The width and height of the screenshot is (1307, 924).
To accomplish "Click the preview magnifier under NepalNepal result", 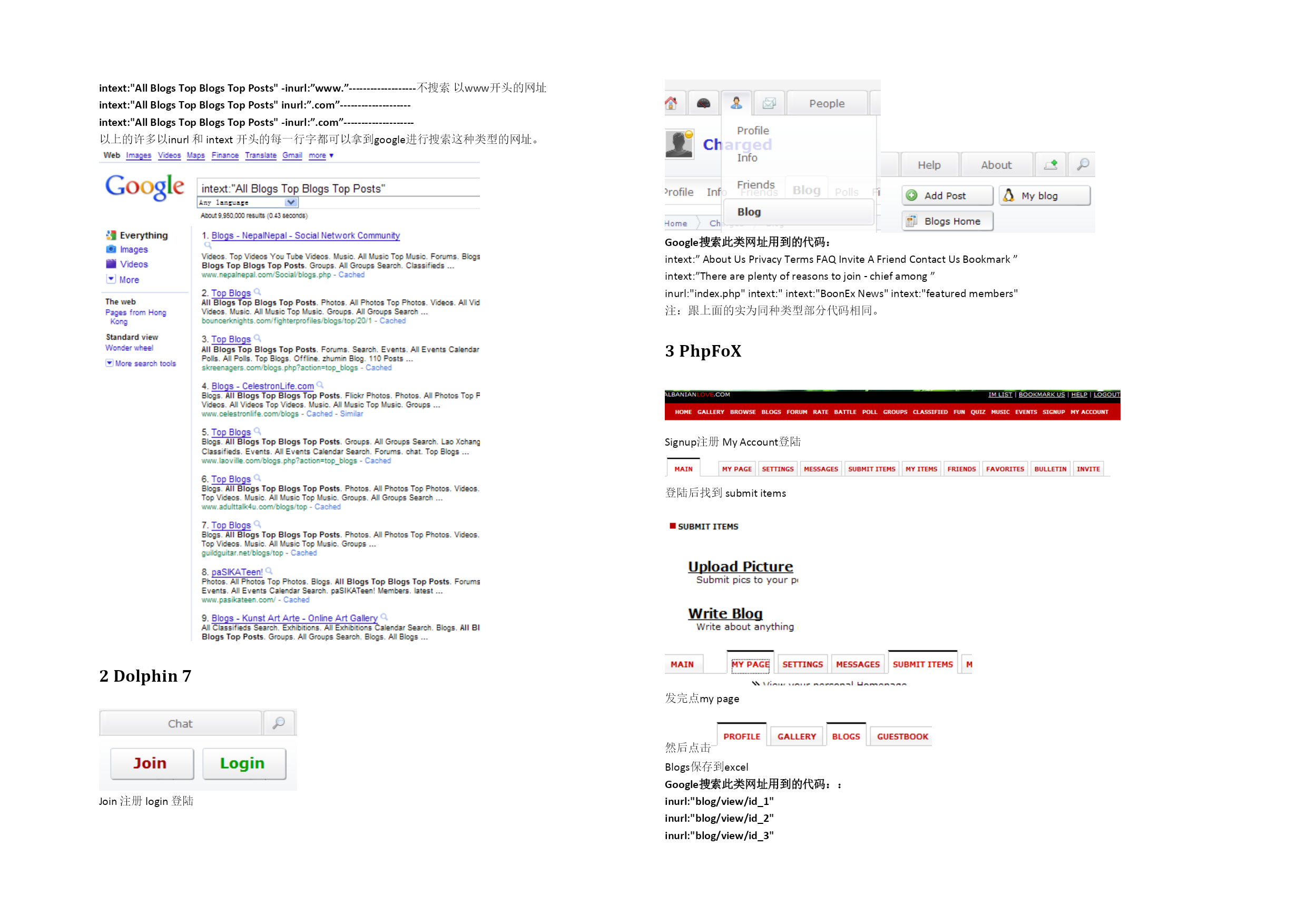I will click(208, 245).
